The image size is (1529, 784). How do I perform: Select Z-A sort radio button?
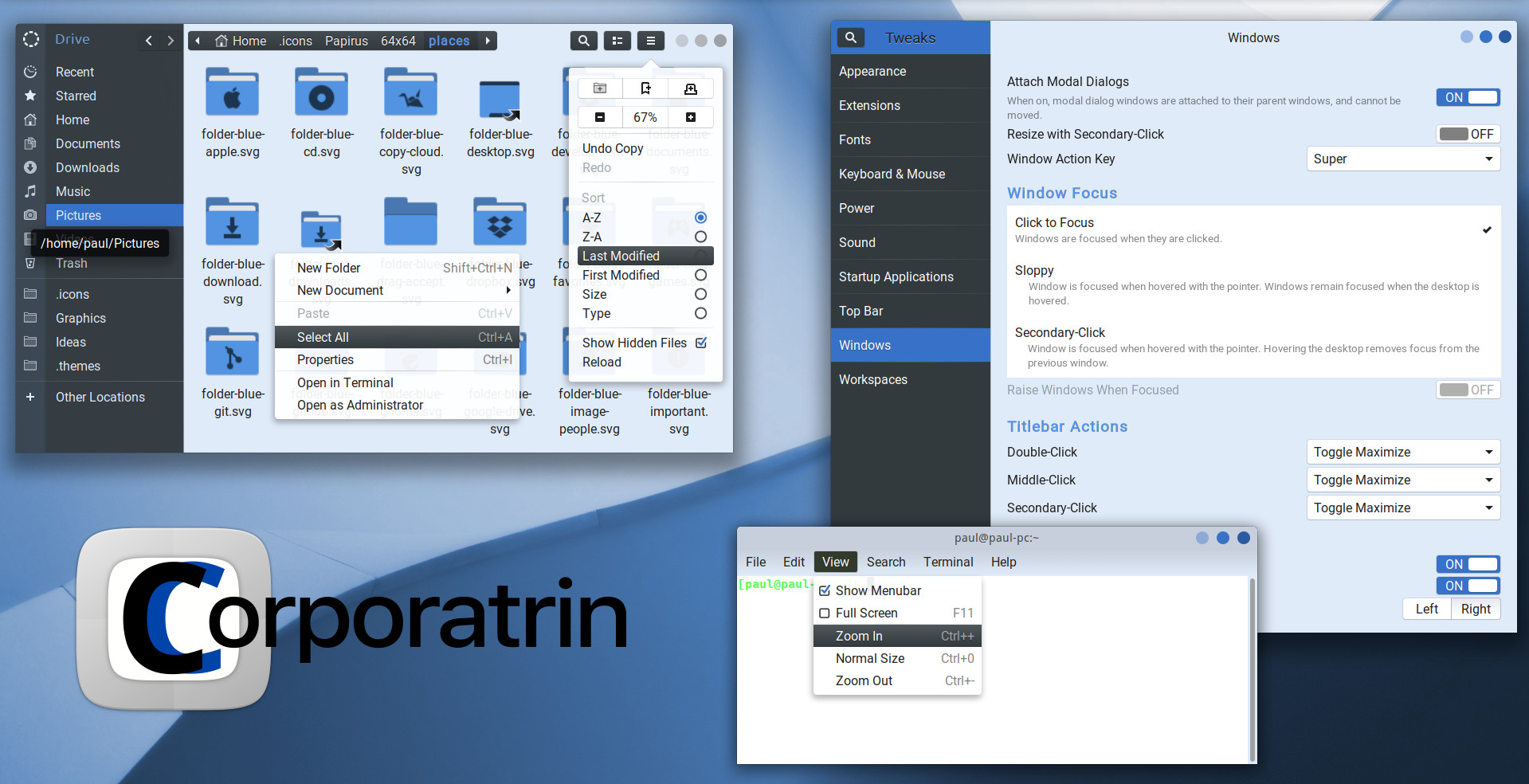(x=701, y=237)
